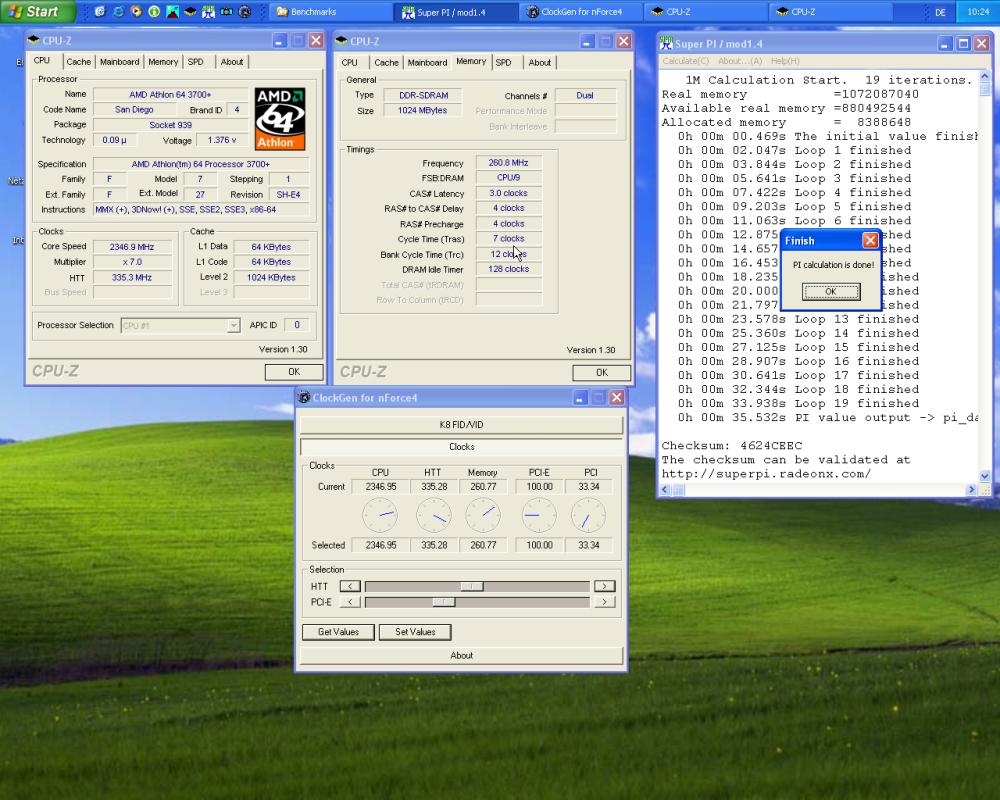Launch Windows Media Player from quick launch
1000x800 pixels.
[x=136, y=11]
